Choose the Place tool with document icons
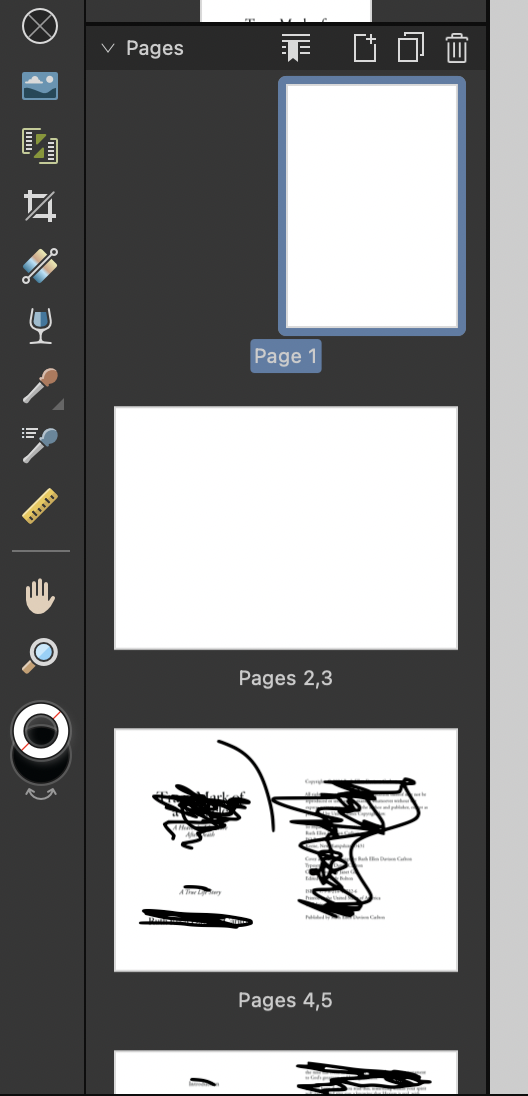The height and width of the screenshot is (1096, 528). (40, 146)
